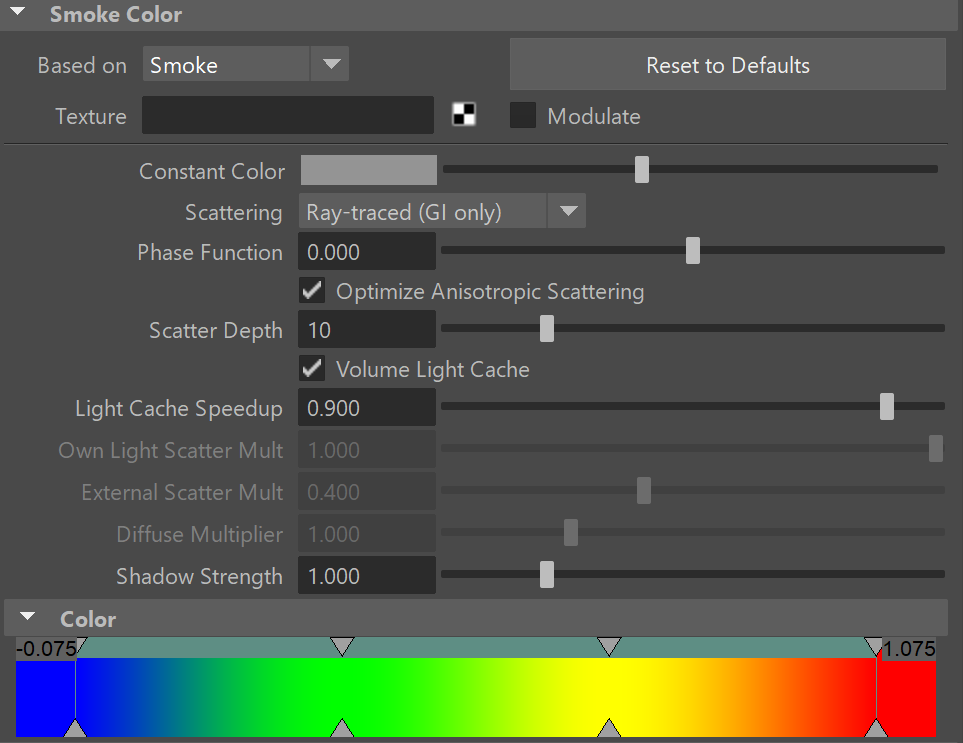Click the External Scatter Mult field
The width and height of the screenshot is (963, 743).
[367, 491]
